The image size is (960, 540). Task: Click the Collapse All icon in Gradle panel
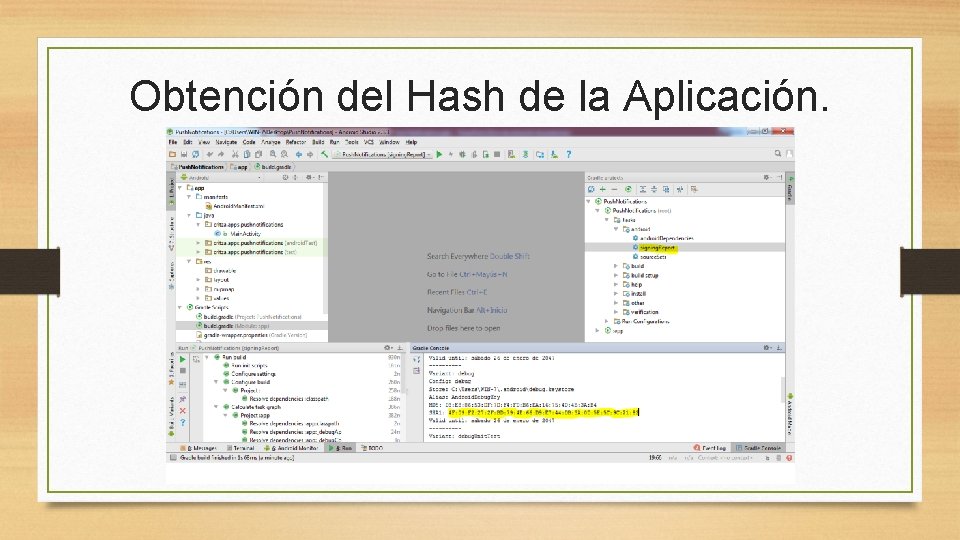coord(654,190)
